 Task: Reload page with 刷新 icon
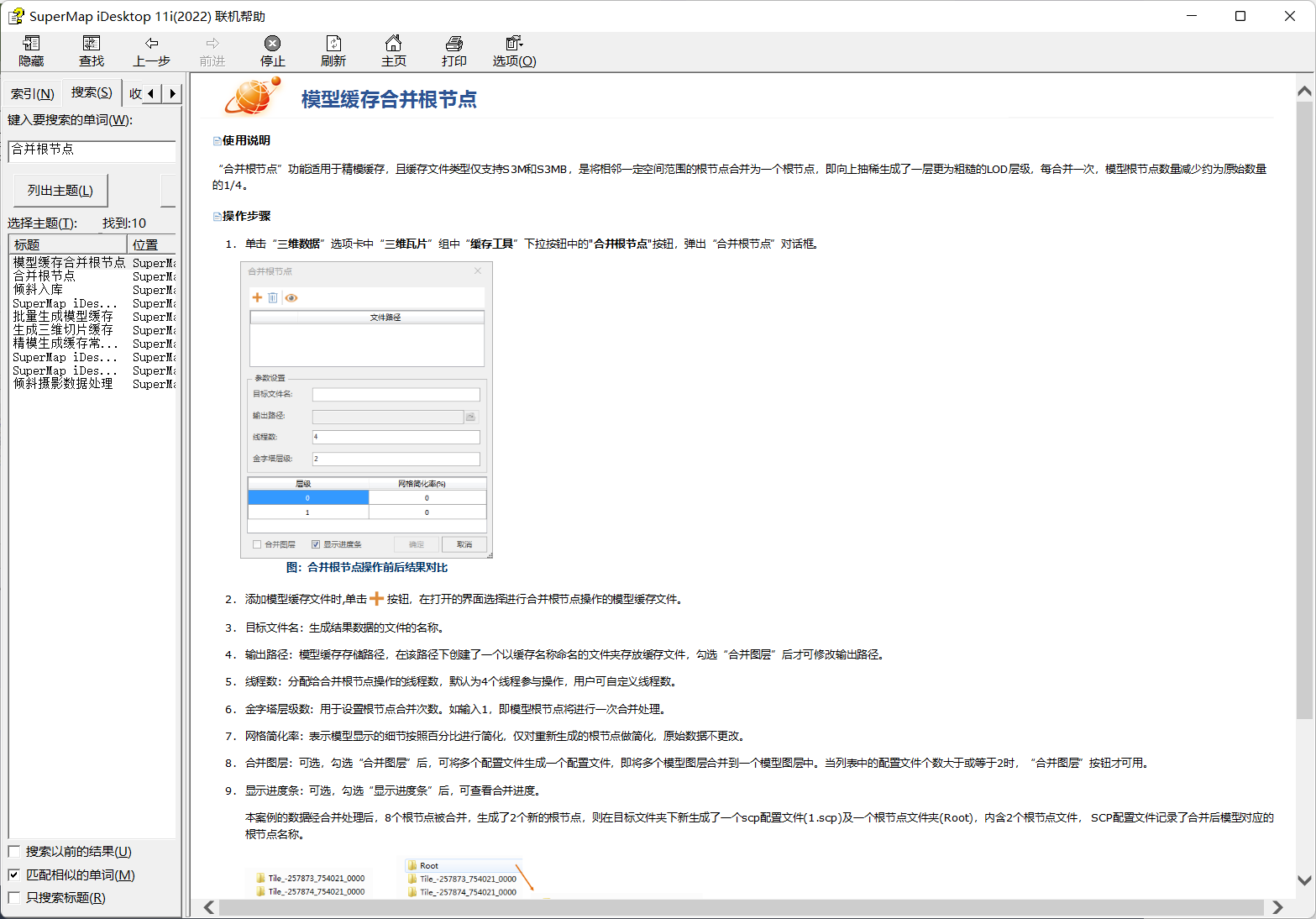point(333,51)
